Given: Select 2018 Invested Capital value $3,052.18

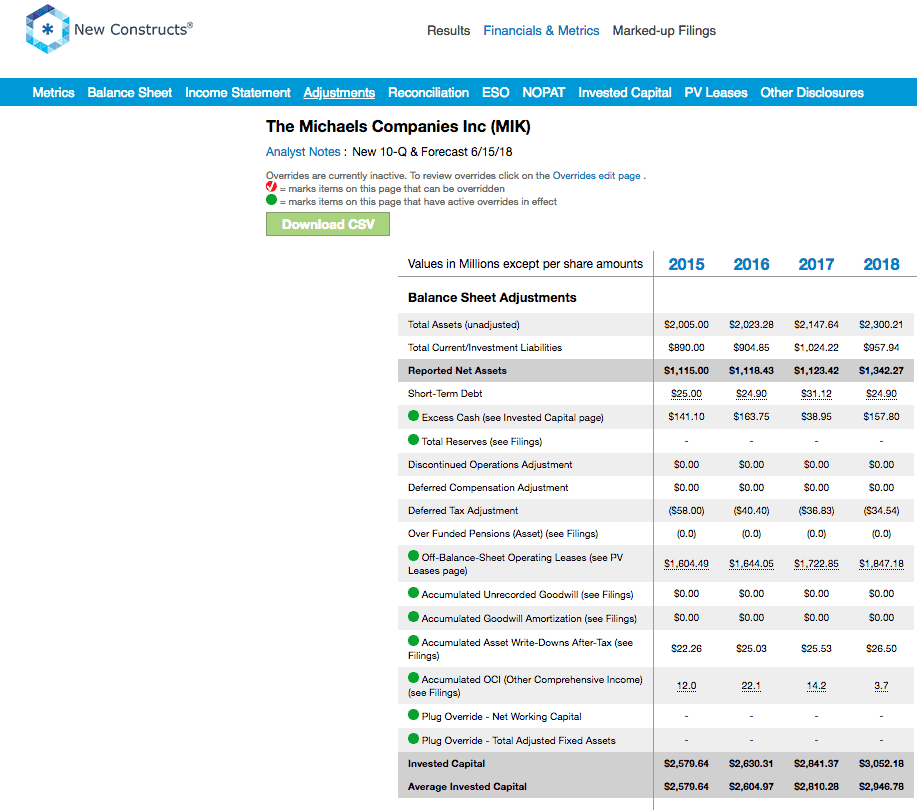Looking at the screenshot, I should (881, 764).
